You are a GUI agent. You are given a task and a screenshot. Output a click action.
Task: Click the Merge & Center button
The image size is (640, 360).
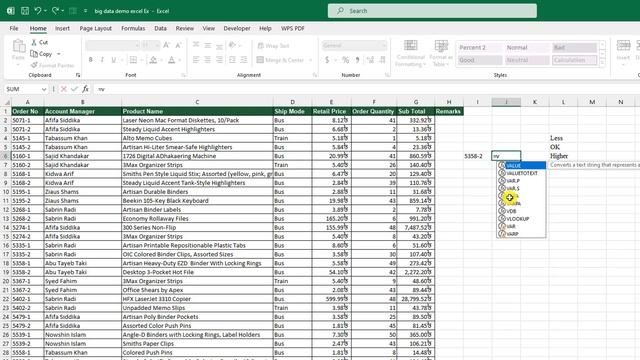tap(280, 60)
